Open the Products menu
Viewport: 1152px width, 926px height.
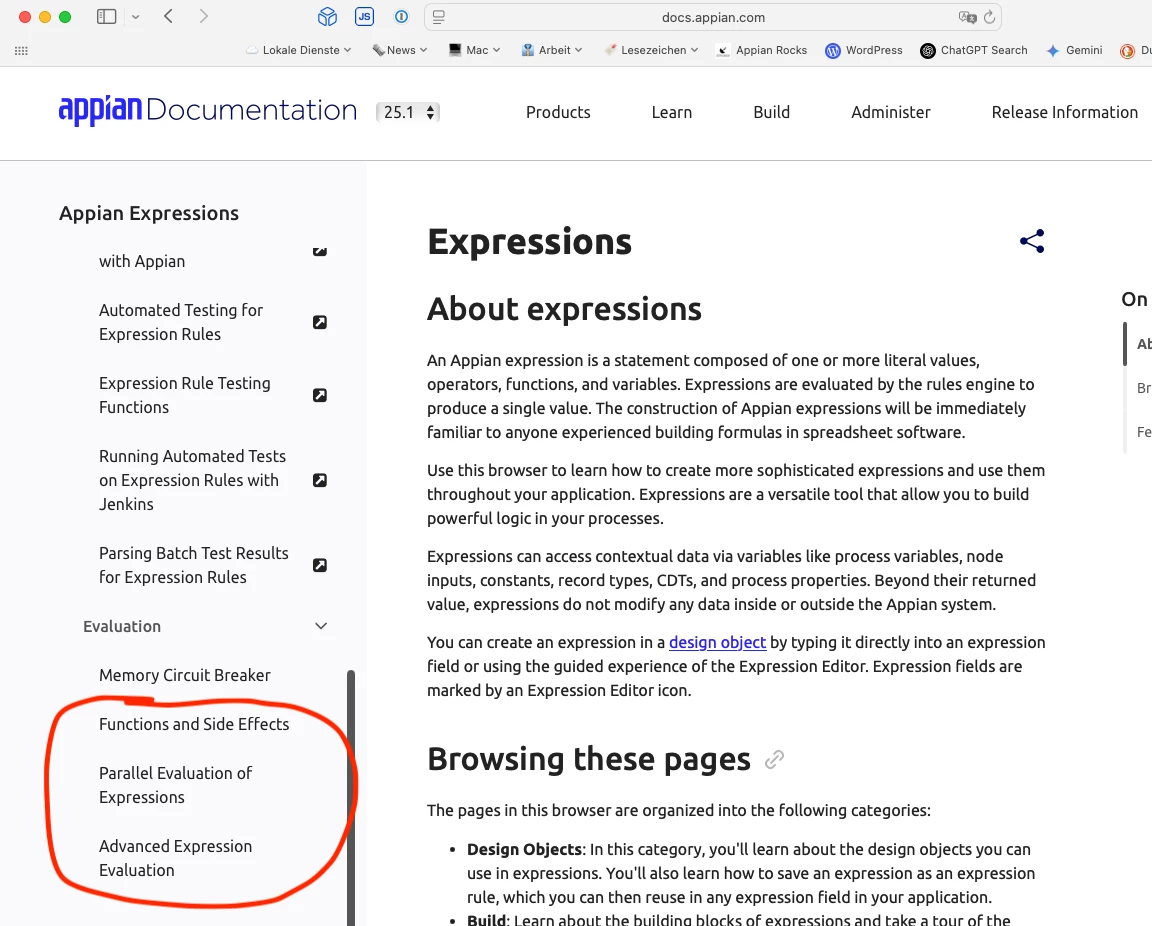click(558, 112)
